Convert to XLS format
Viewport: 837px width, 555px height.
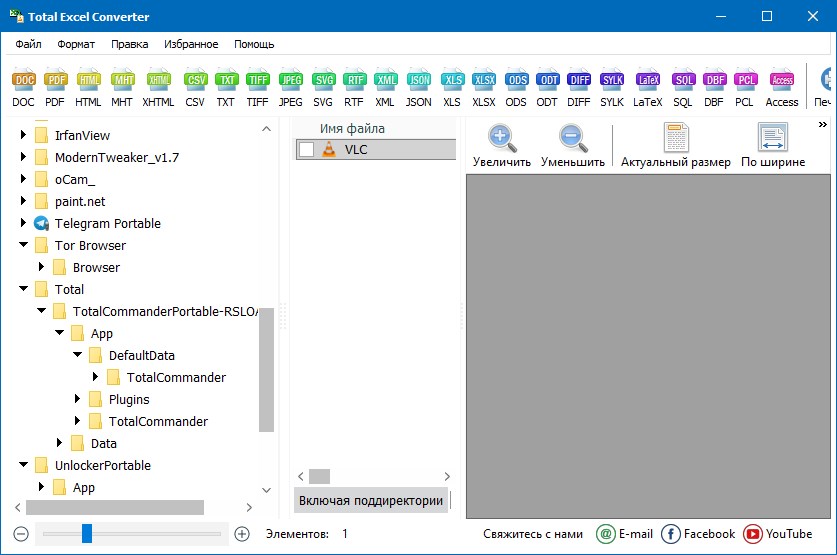452,88
